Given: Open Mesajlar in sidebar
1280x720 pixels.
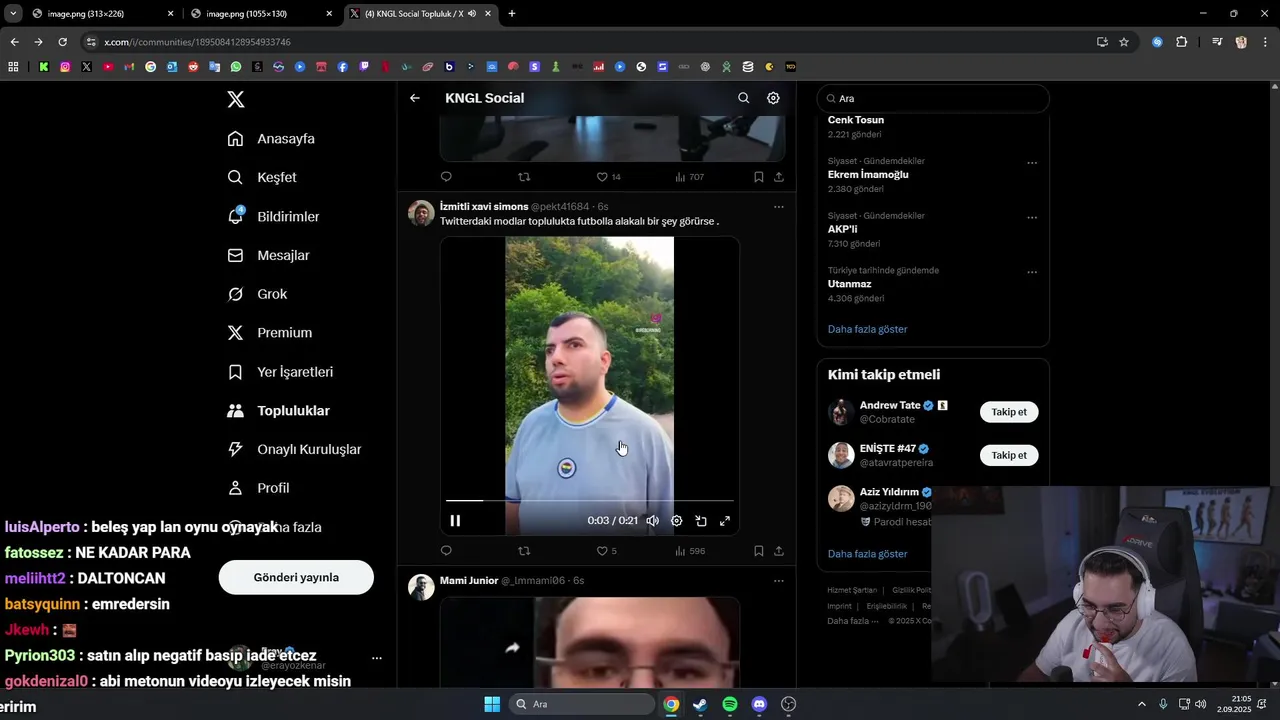Looking at the screenshot, I should [x=268, y=255].
